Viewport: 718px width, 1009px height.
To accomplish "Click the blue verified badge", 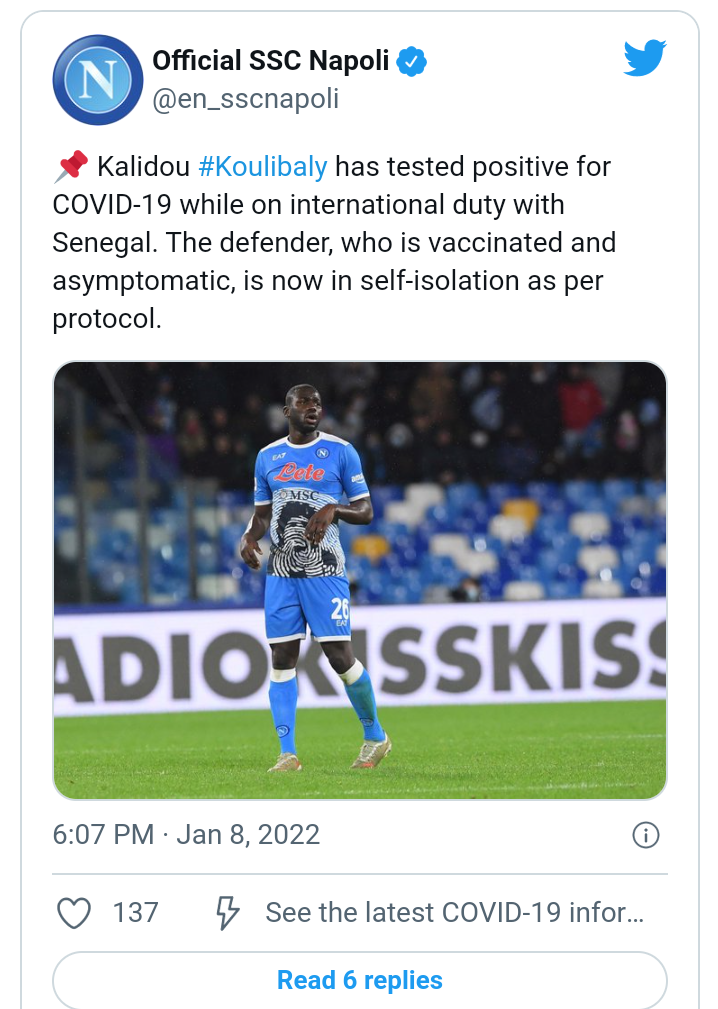I will pyautogui.click(x=411, y=62).
